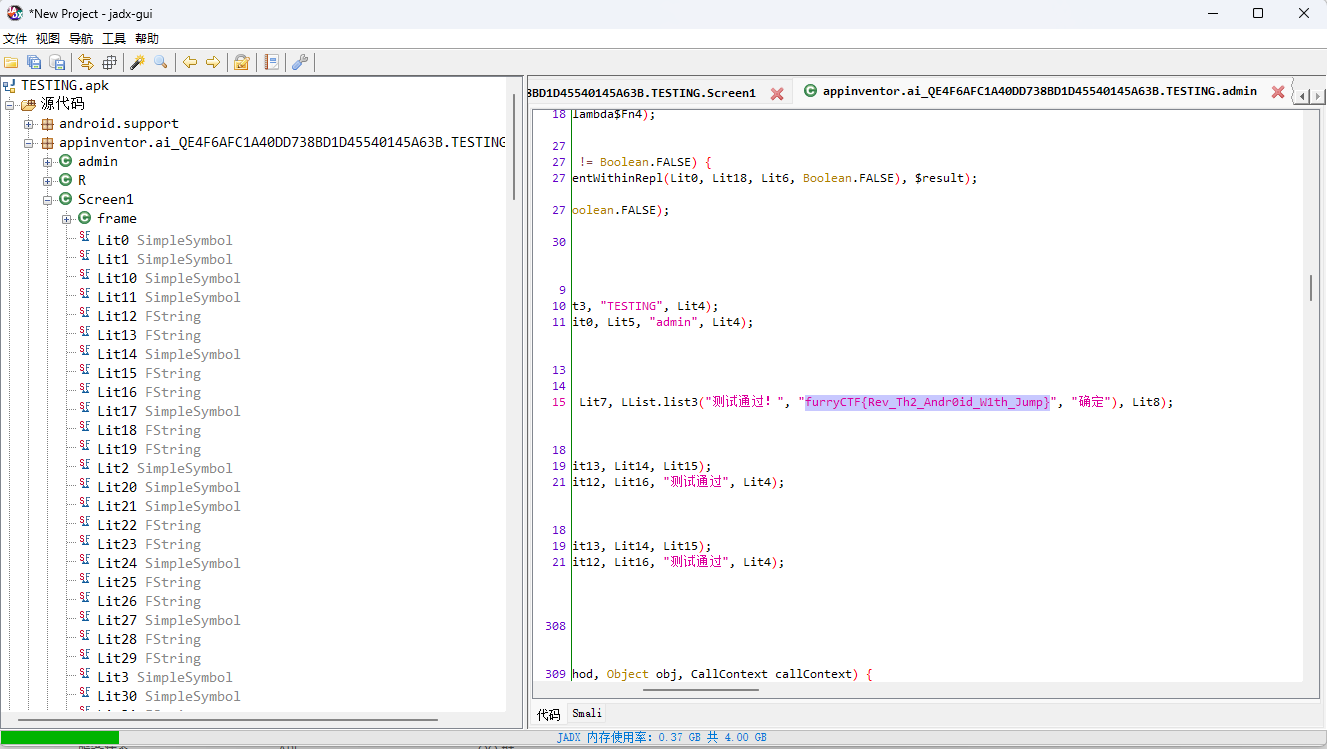Click the code editor horizontal scrollbar
Viewport: 1327px width, 749px height.
[x=700, y=689]
